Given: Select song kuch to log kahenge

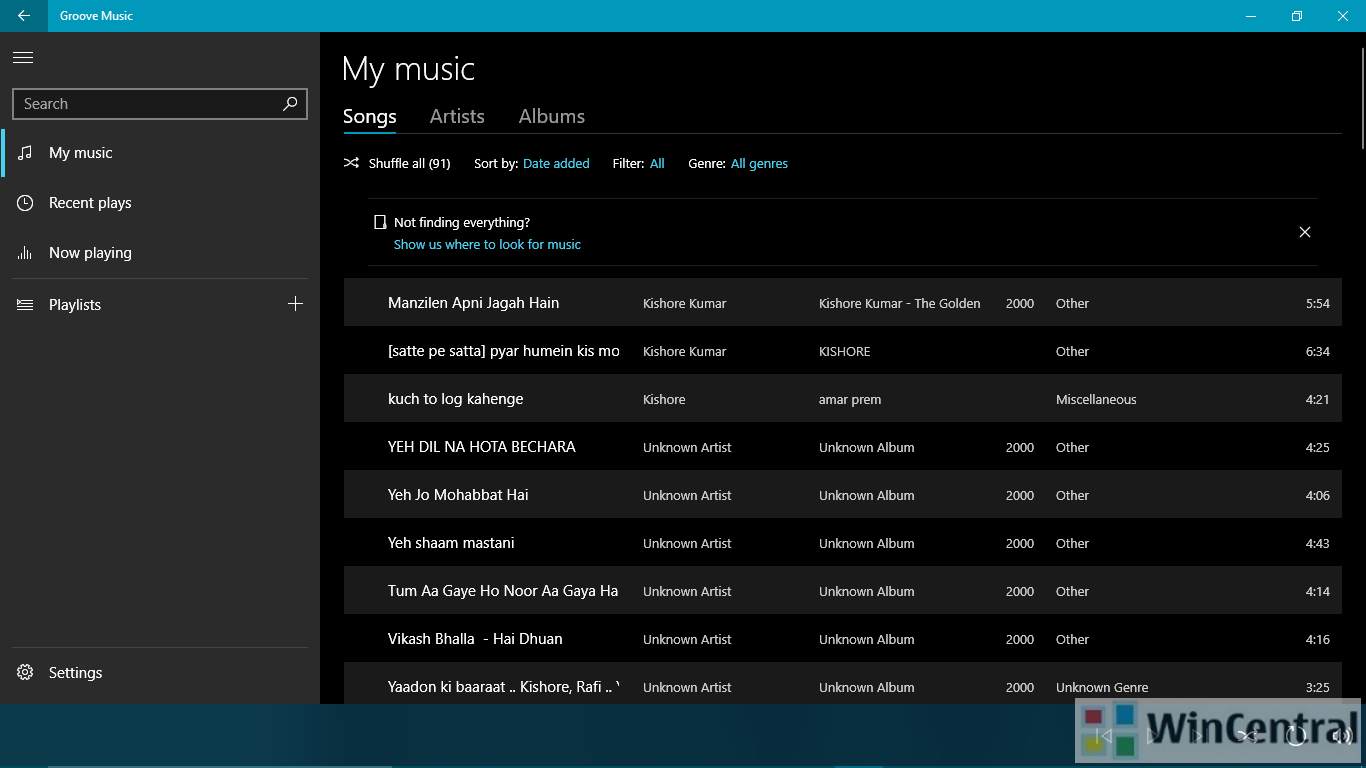Looking at the screenshot, I should coord(456,399).
